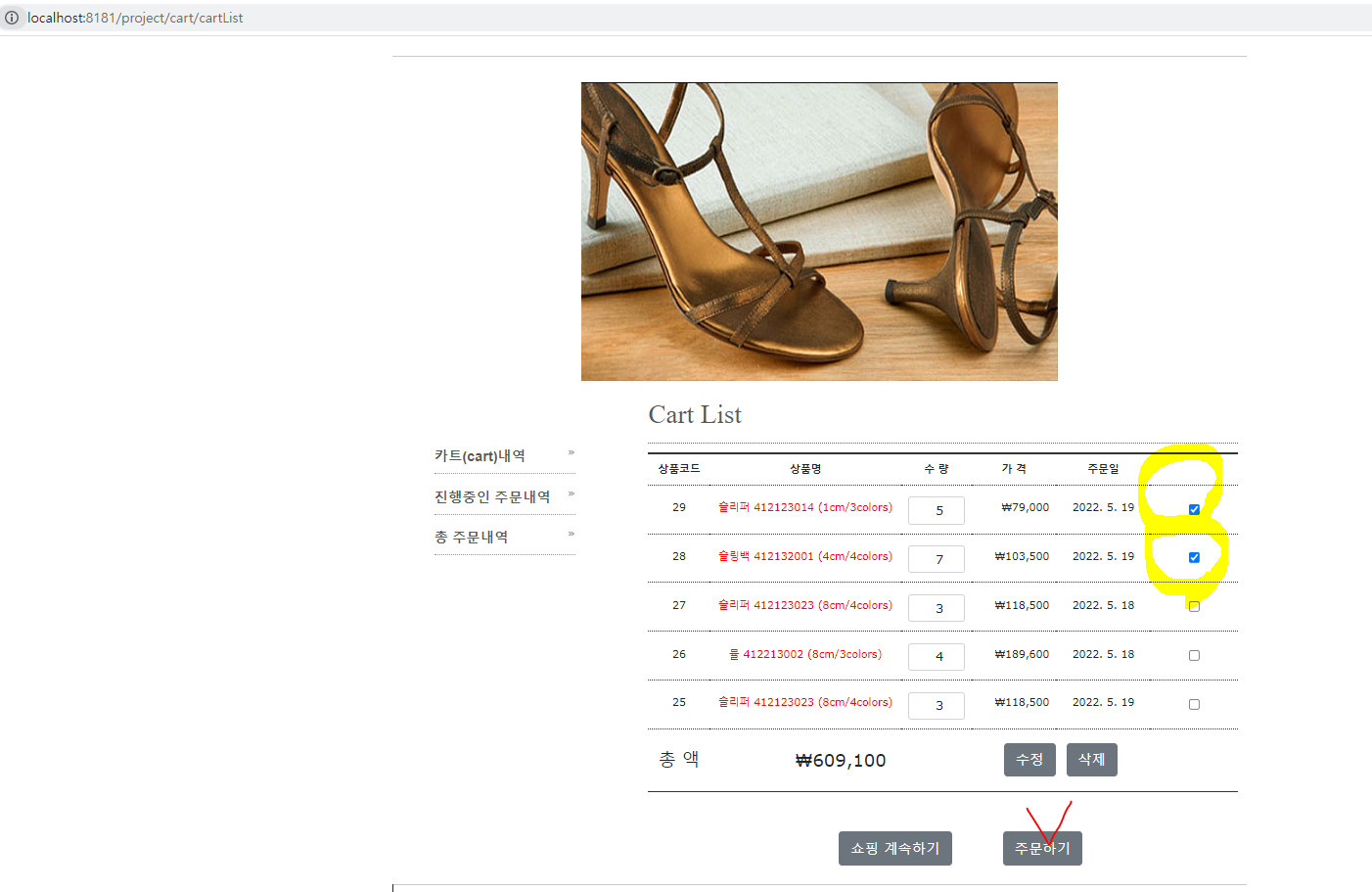The image size is (1372, 892).
Task: Open product link 412132001 (4cm/4colors)
Action: [x=805, y=556]
